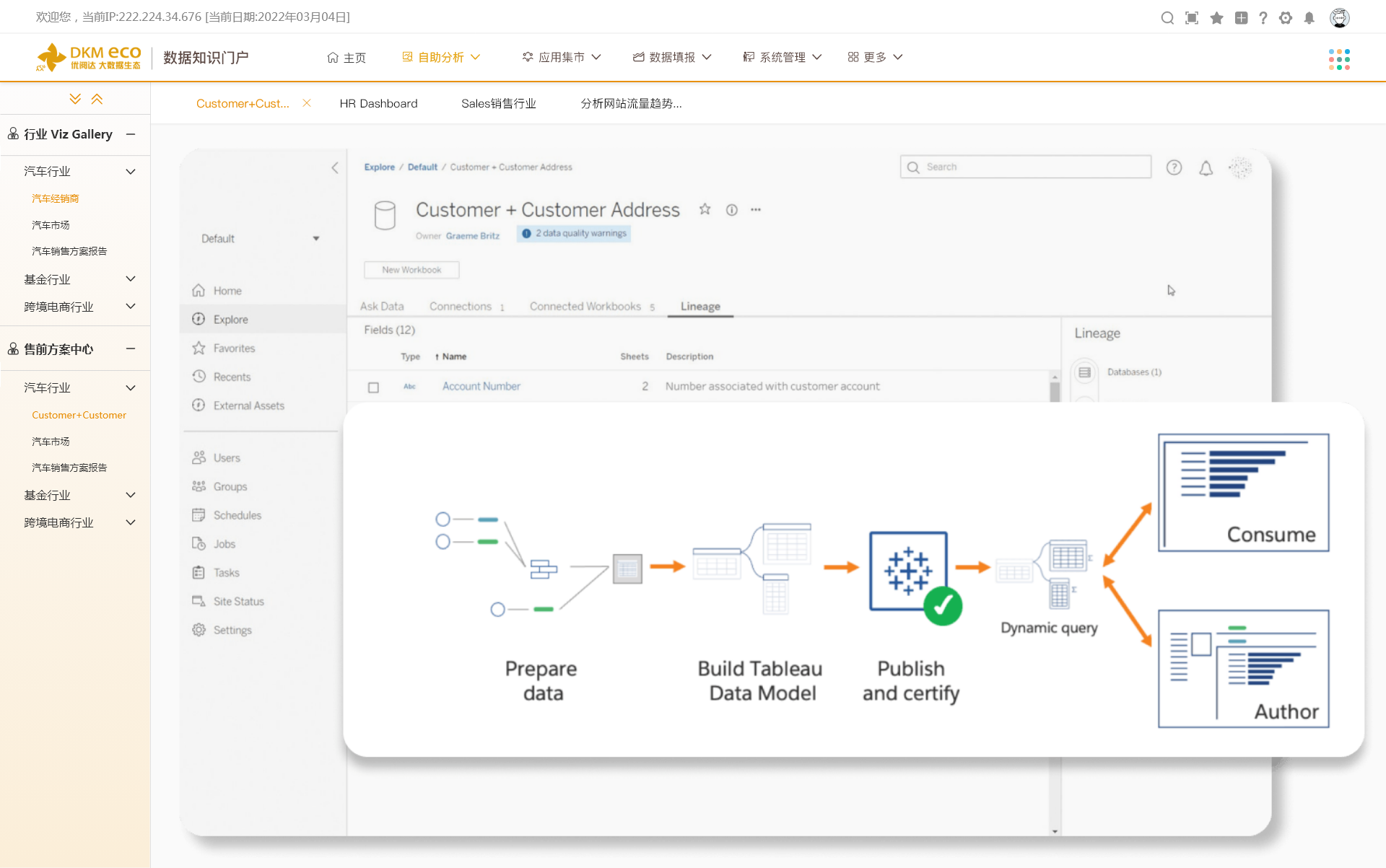Collapse the 行业 Viz Gallery section
Screen dimensions: 1386x868
(x=131, y=134)
